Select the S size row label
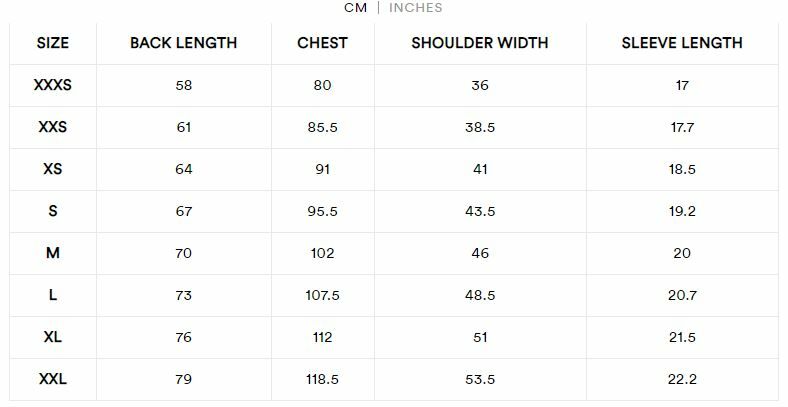 tap(53, 211)
